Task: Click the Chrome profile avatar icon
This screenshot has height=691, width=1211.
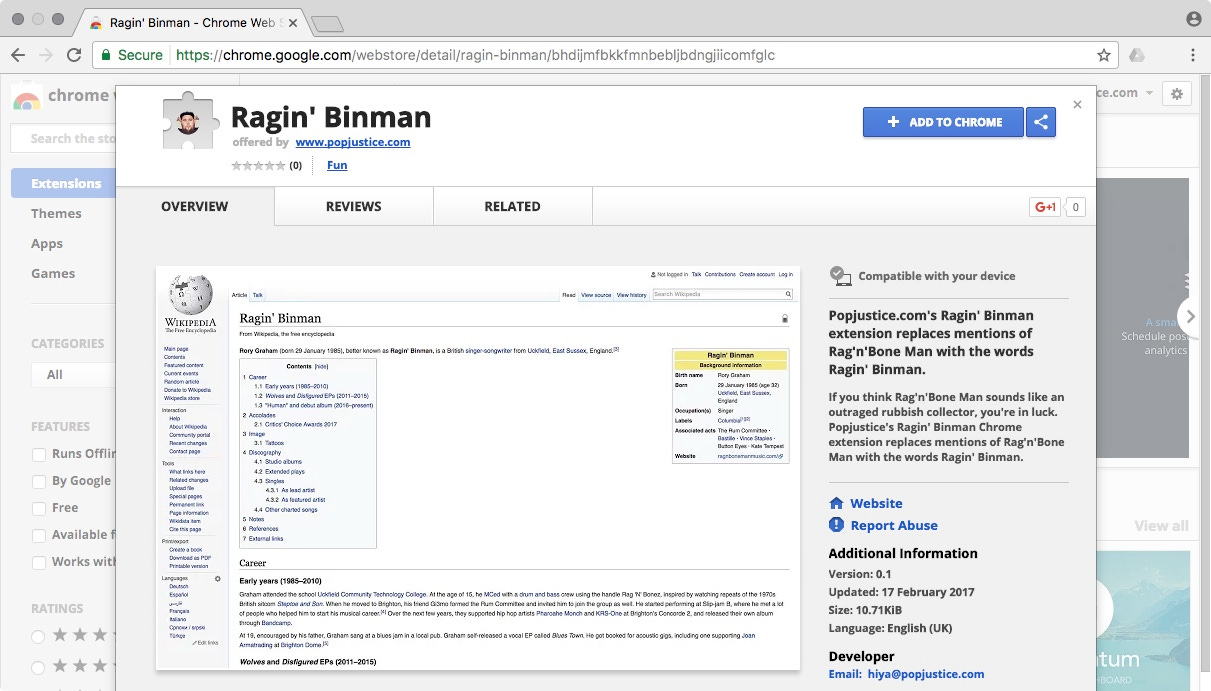Action: click(x=1194, y=19)
